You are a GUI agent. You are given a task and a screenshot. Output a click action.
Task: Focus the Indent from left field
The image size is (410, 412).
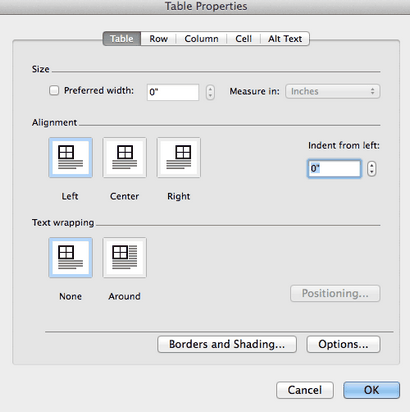[x=334, y=169]
